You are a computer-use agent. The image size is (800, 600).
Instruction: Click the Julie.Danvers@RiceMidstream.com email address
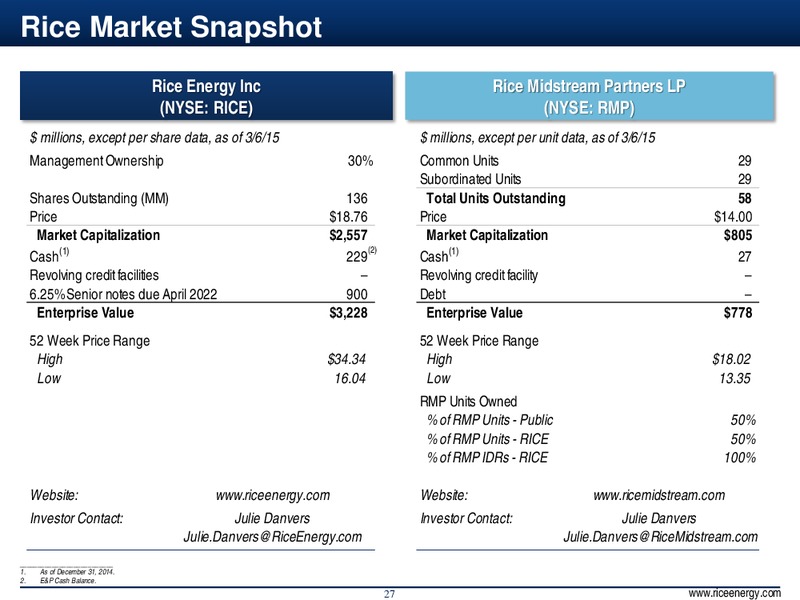[x=660, y=537]
